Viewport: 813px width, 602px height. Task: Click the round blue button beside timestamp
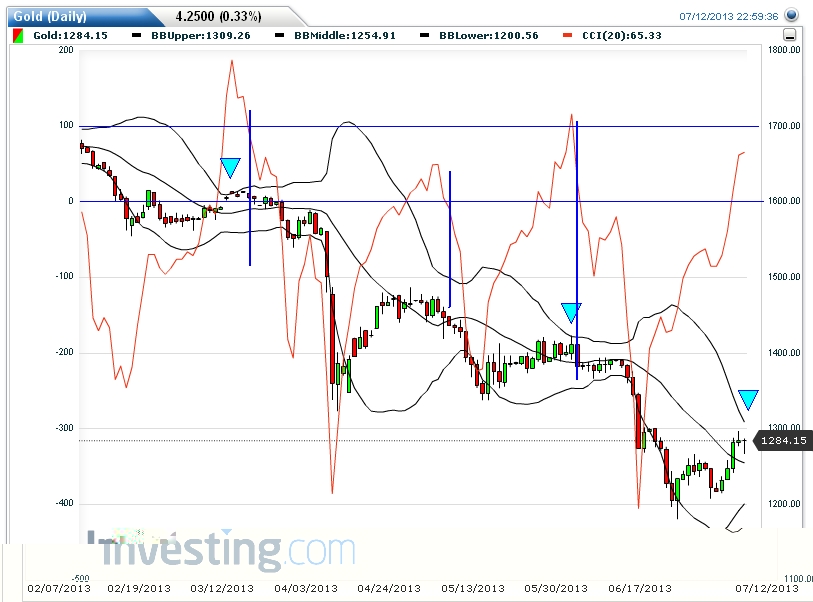click(792, 16)
